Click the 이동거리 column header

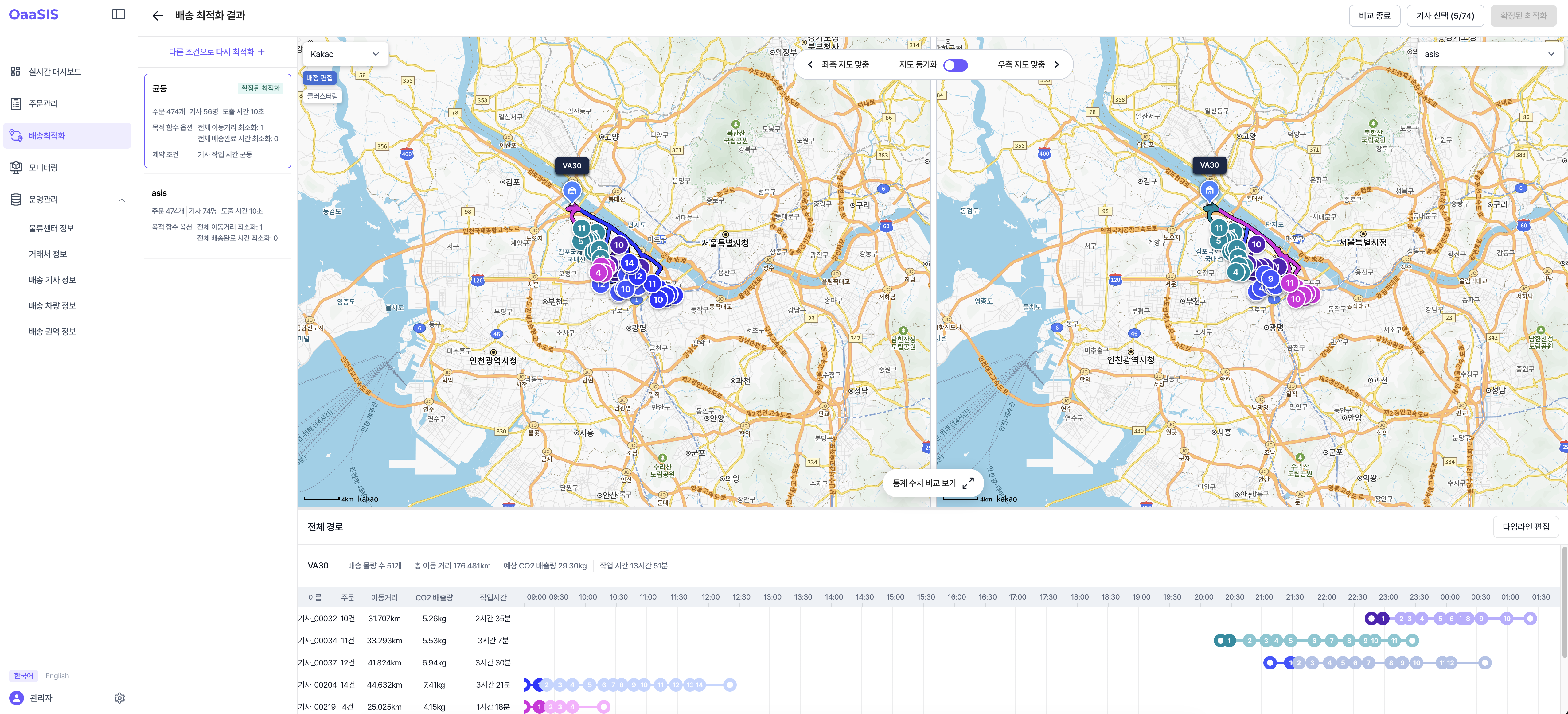(x=384, y=598)
